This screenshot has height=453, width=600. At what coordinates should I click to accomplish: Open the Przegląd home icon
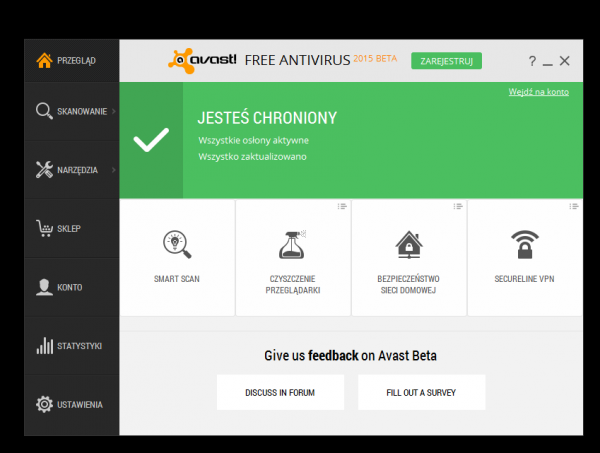click(44, 60)
